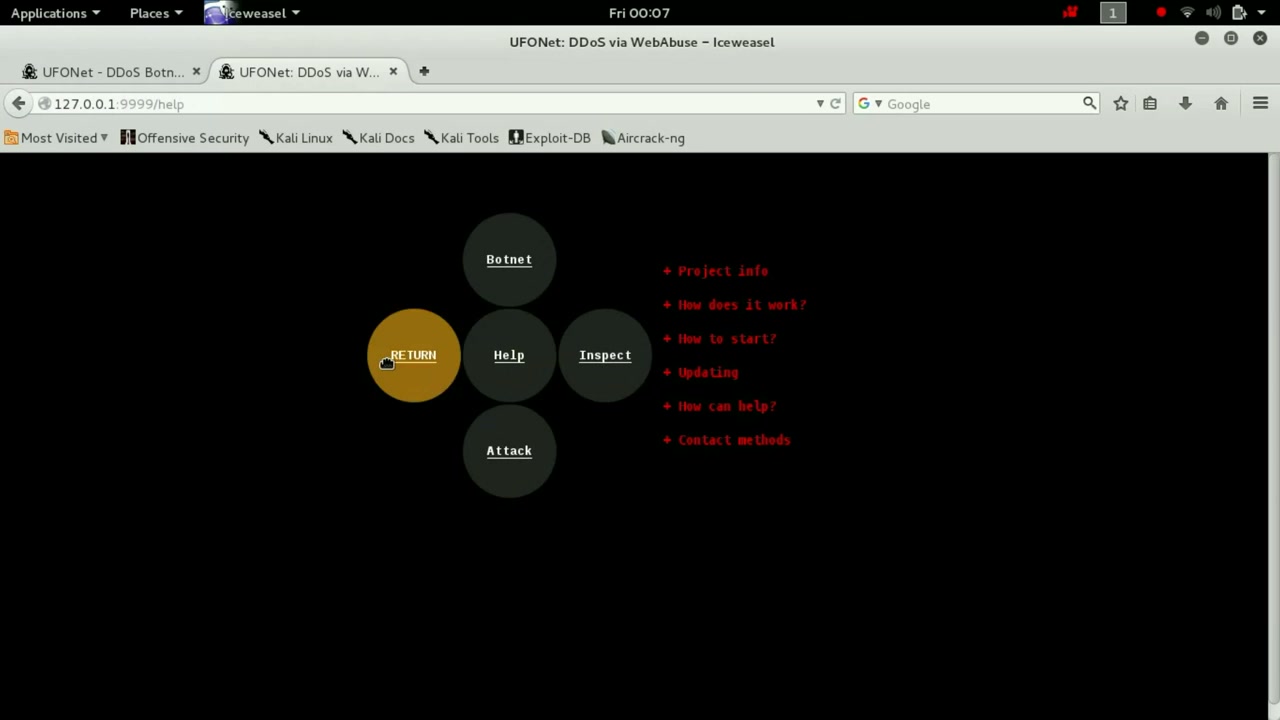The width and height of the screenshot is (1280, 720).
Task: Open the Wi-Fi network status icon
Action: click(1187, 13)
